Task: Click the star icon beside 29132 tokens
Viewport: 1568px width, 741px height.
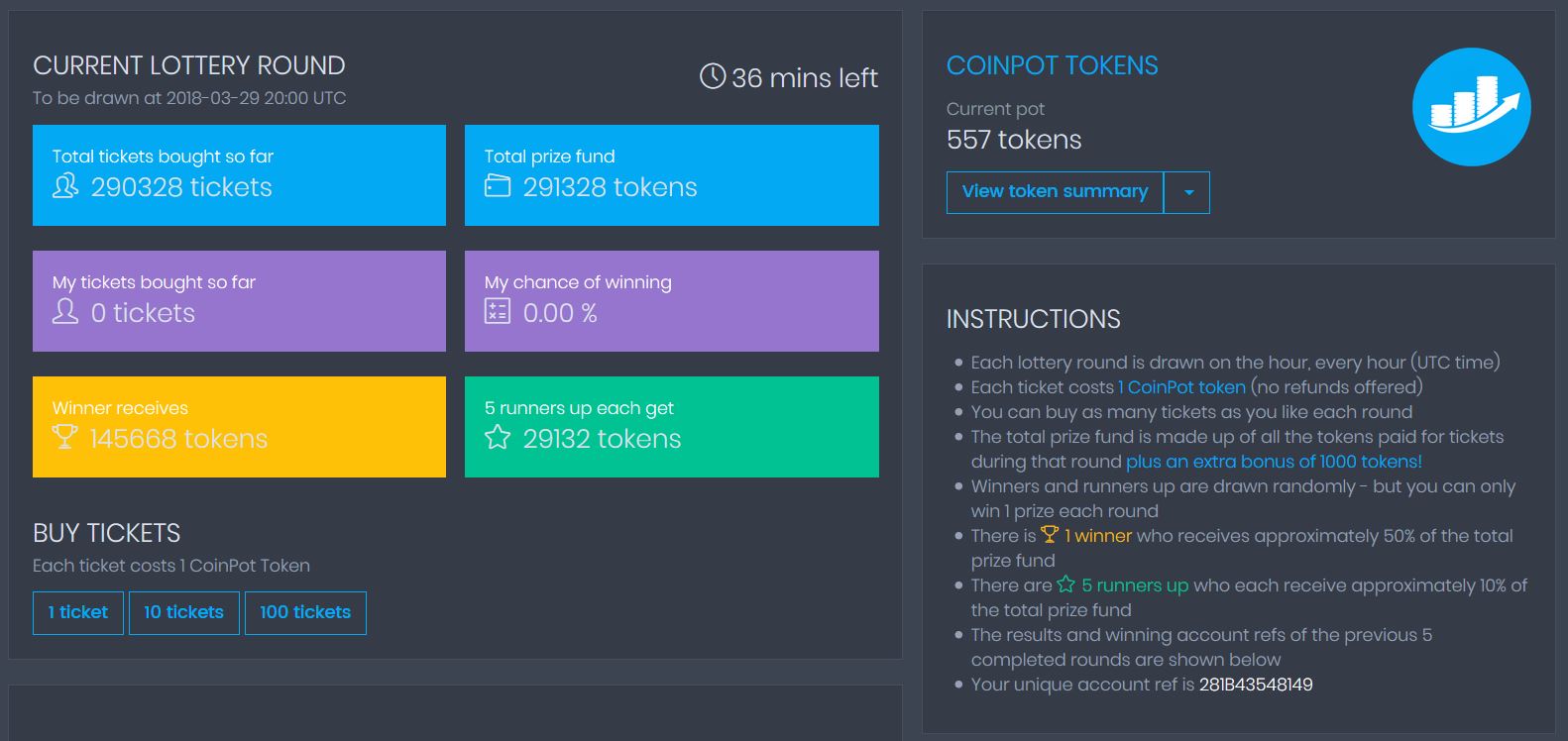Action: pyautogui.click(x=498, y=437)
